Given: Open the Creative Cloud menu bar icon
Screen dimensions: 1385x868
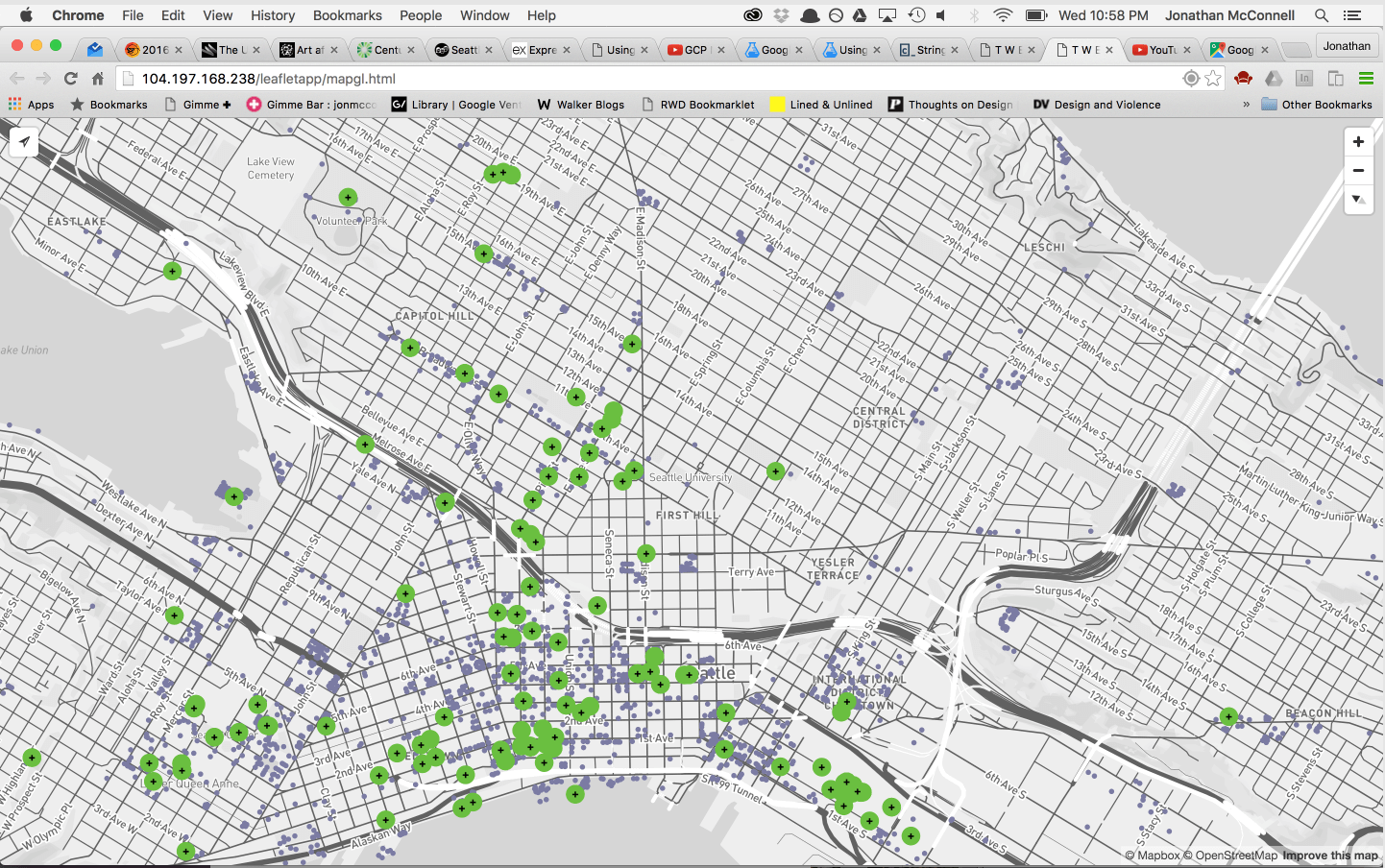Looking at the screenshot, I should pos(753,15).
